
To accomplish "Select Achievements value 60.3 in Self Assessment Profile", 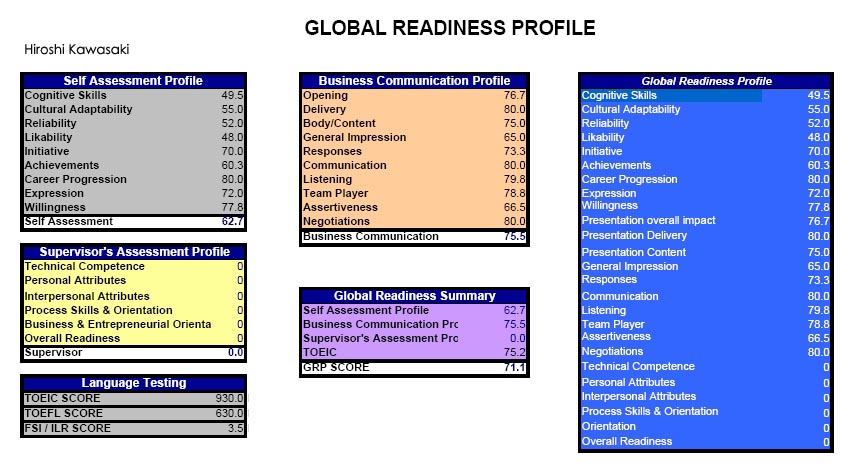I will 232,165.
